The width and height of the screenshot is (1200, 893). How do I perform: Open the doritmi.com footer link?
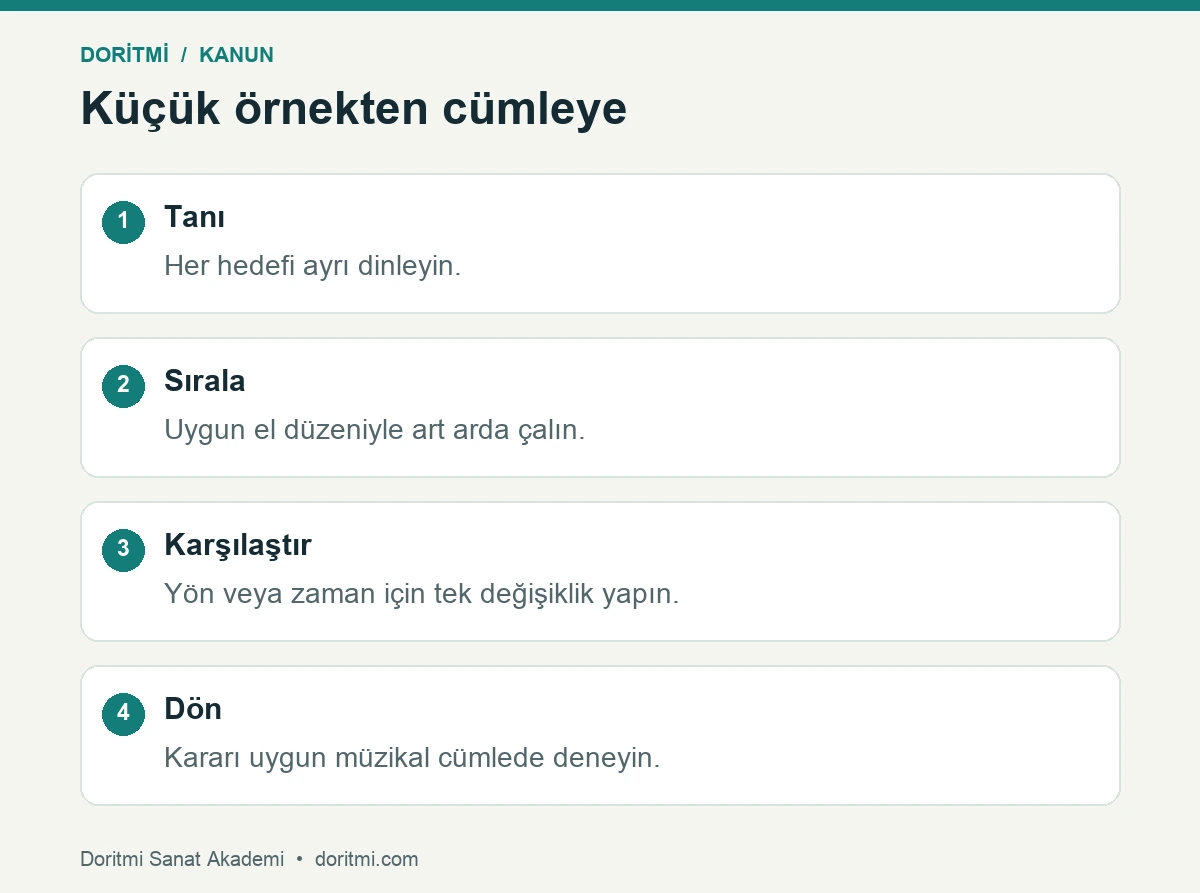[x=366, y=859]
